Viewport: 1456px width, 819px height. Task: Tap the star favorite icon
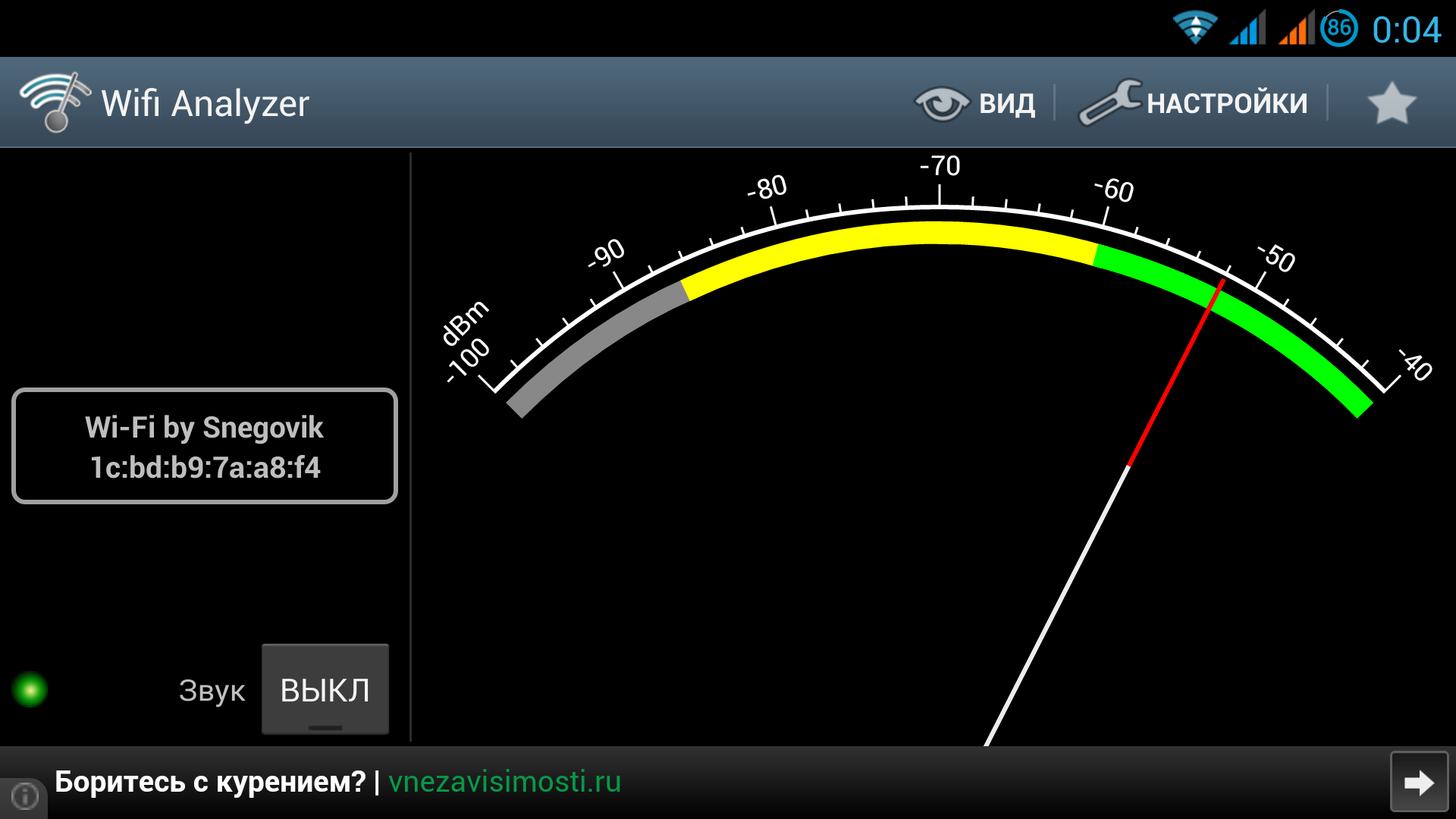point(1391,103)
